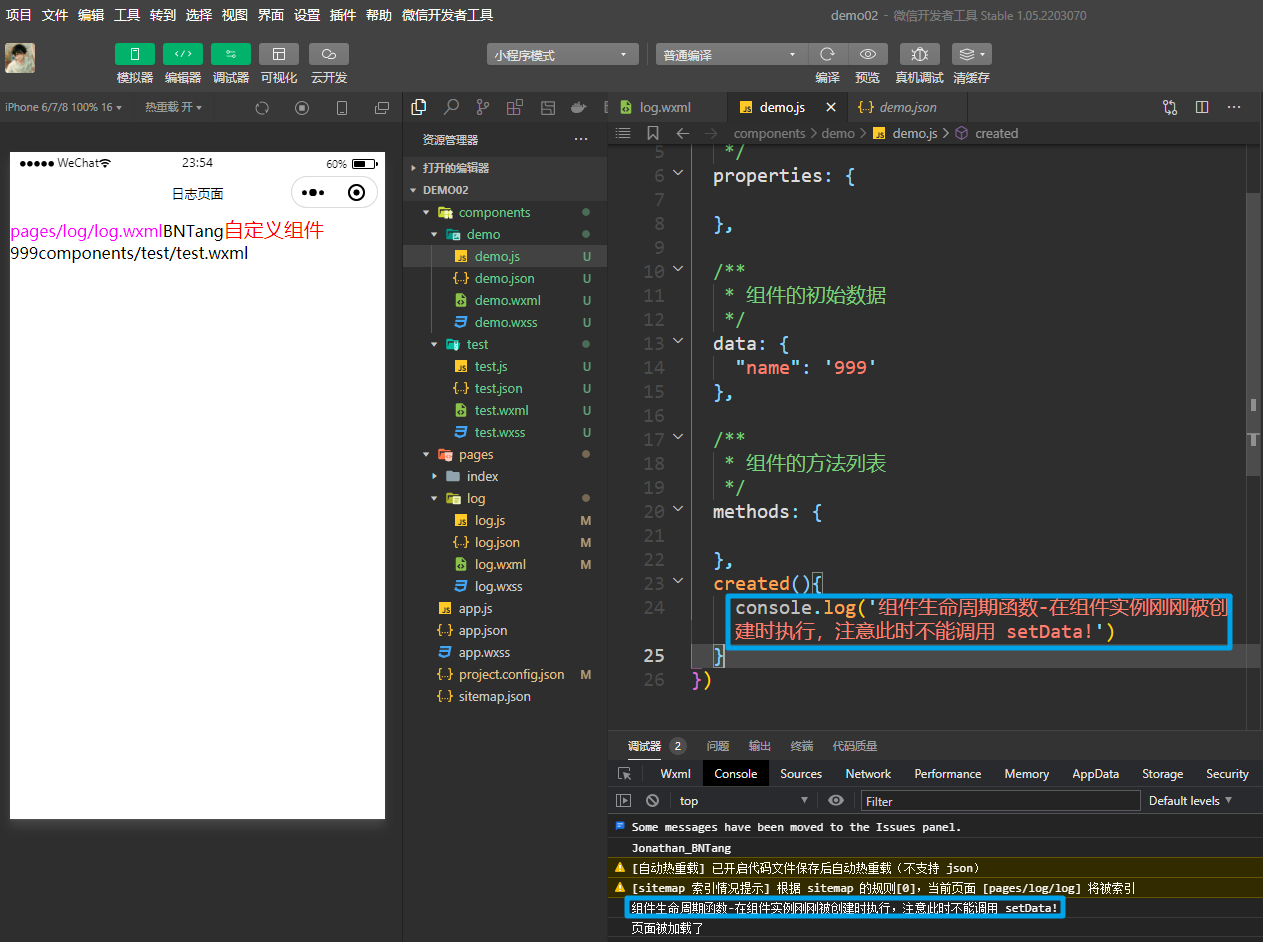This screenshot has height=942, width=1263.
Task: Open the 普通编译 compile mode dropdown
Action: [731, 55]
